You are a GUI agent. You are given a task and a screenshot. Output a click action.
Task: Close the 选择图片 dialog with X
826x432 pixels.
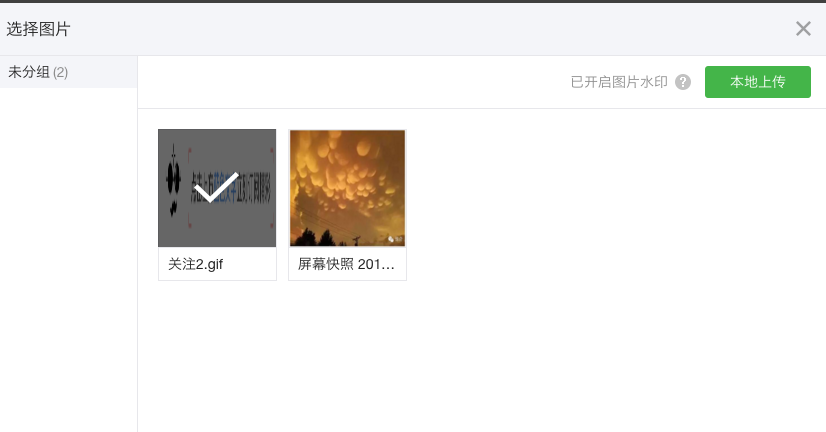[803, 28]
